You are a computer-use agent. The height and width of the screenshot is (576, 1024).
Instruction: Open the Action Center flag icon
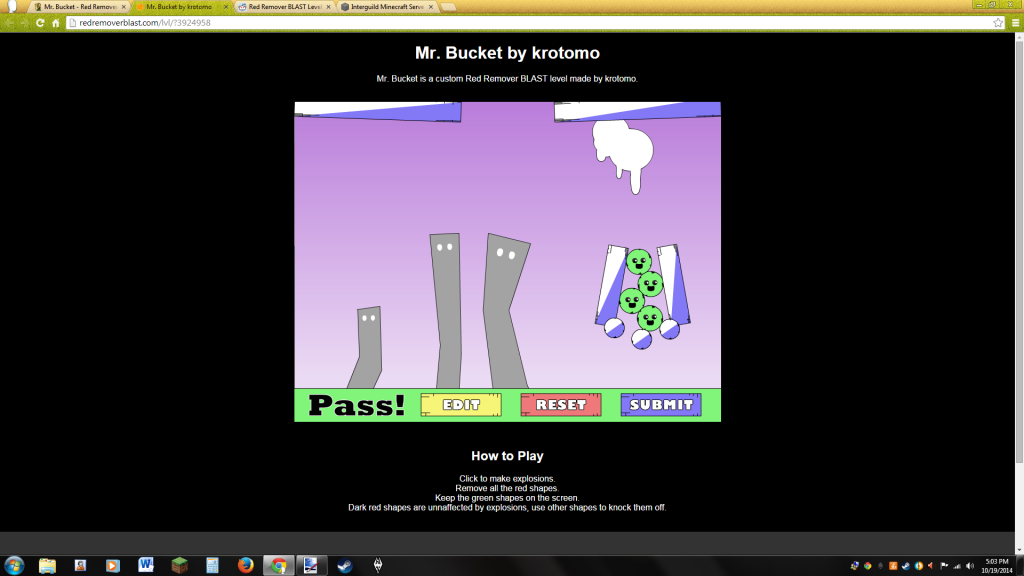pyautogui.click(x=944, y=566)
